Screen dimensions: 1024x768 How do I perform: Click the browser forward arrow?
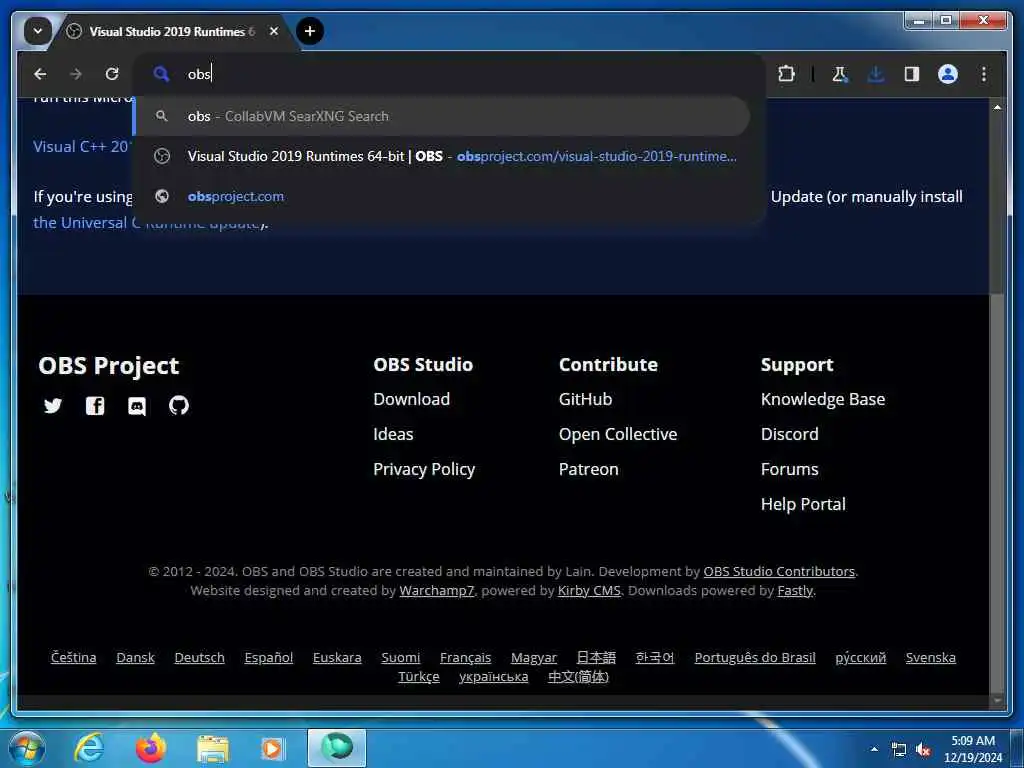point(76,74)
